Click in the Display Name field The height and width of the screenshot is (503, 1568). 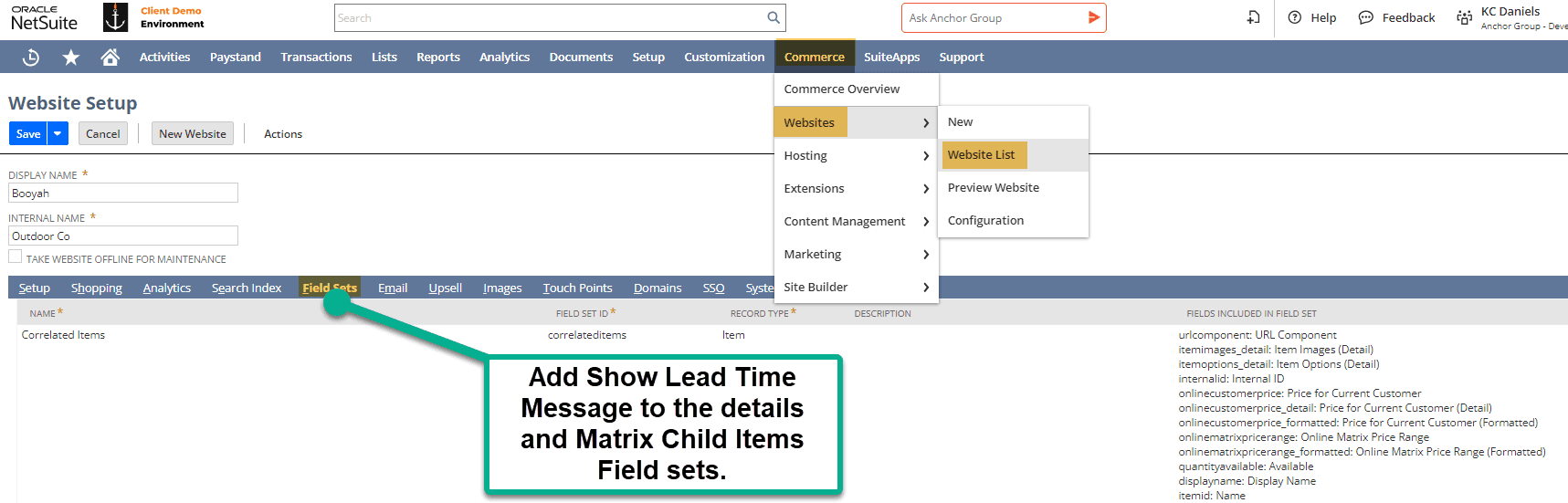point(123,193)
